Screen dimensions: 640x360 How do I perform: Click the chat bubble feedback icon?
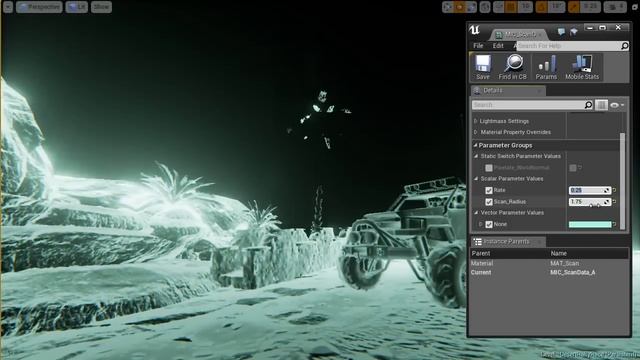pyautogui.click(x=562, y=31)
